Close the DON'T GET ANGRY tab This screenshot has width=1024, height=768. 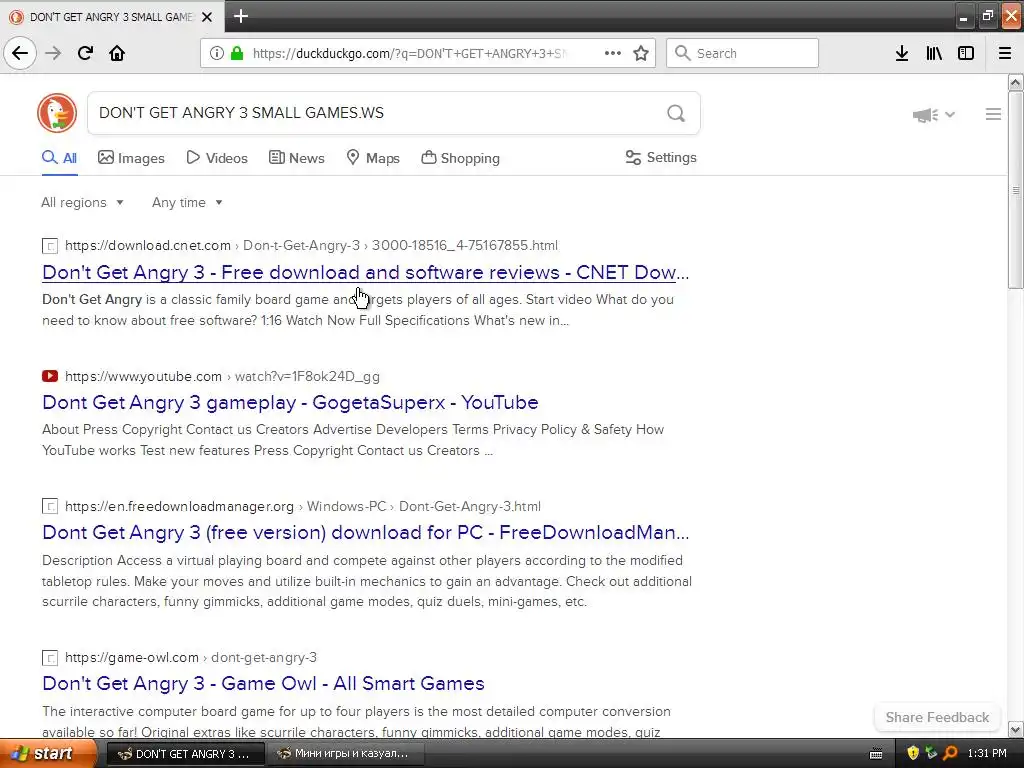tap(207, 17)
